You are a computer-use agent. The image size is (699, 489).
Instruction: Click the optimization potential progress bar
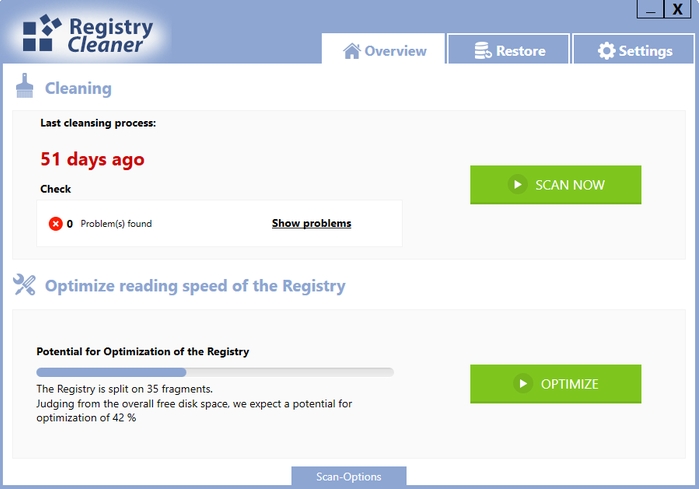pos(215,372)
